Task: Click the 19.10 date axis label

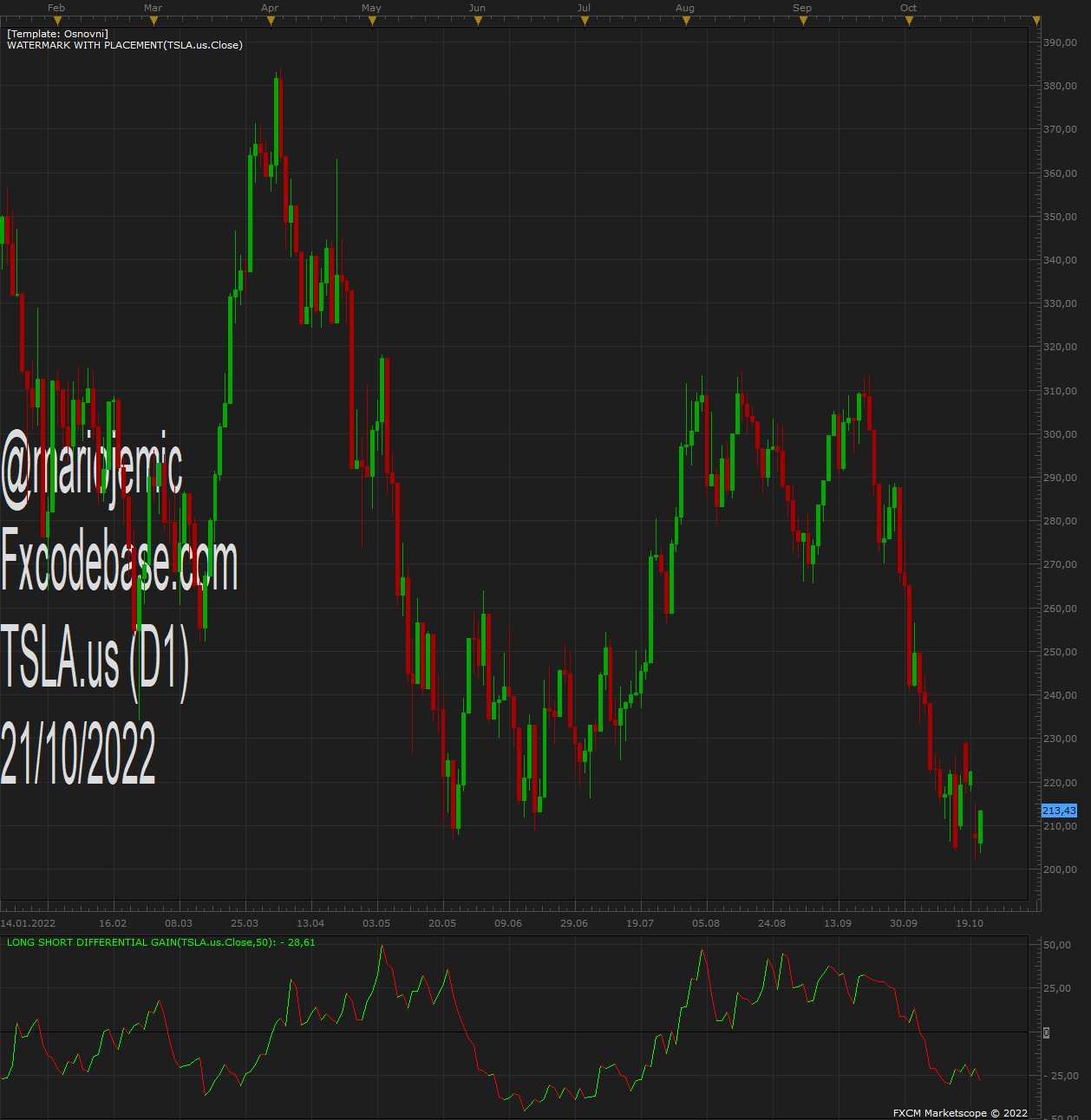Action: 970,923
